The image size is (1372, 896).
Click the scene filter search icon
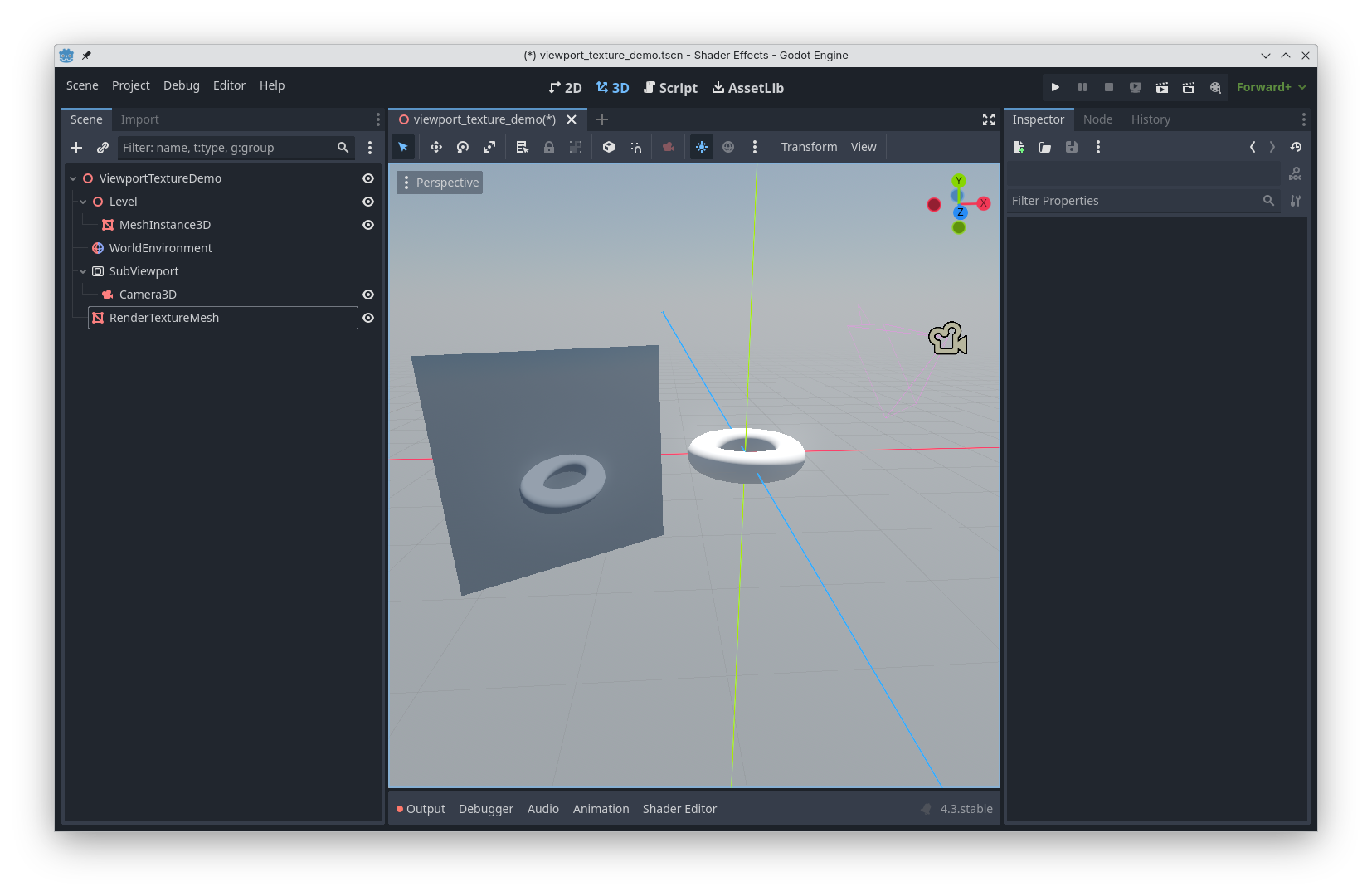click(x=343, y=148)
